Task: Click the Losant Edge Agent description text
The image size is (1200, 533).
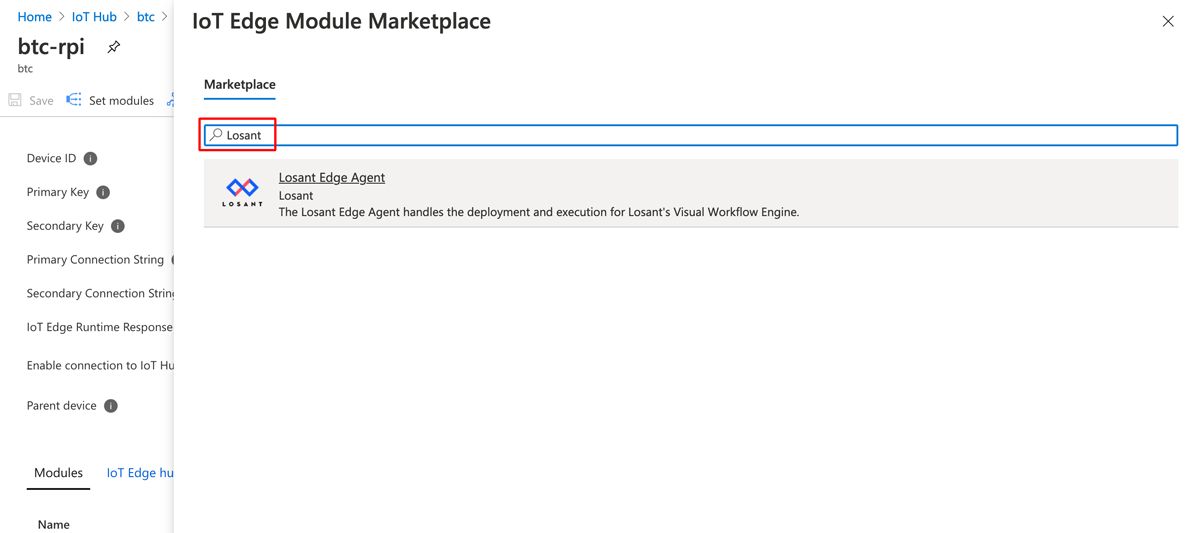Action: [539, 212]
